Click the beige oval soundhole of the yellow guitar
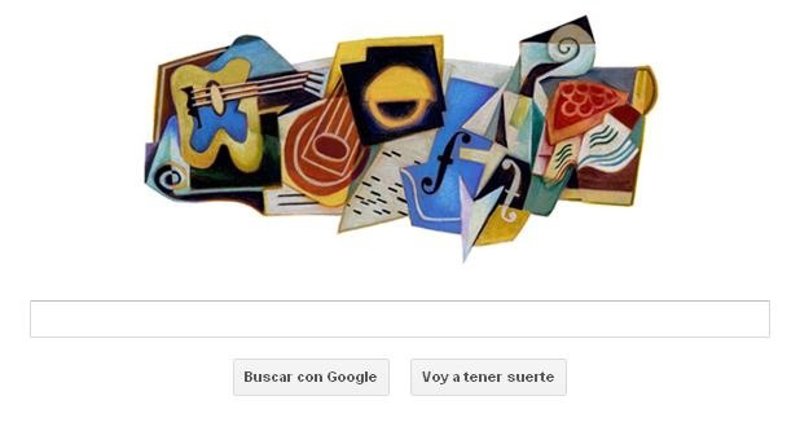This screenshot has height=431, width=800. pos(217,98)
